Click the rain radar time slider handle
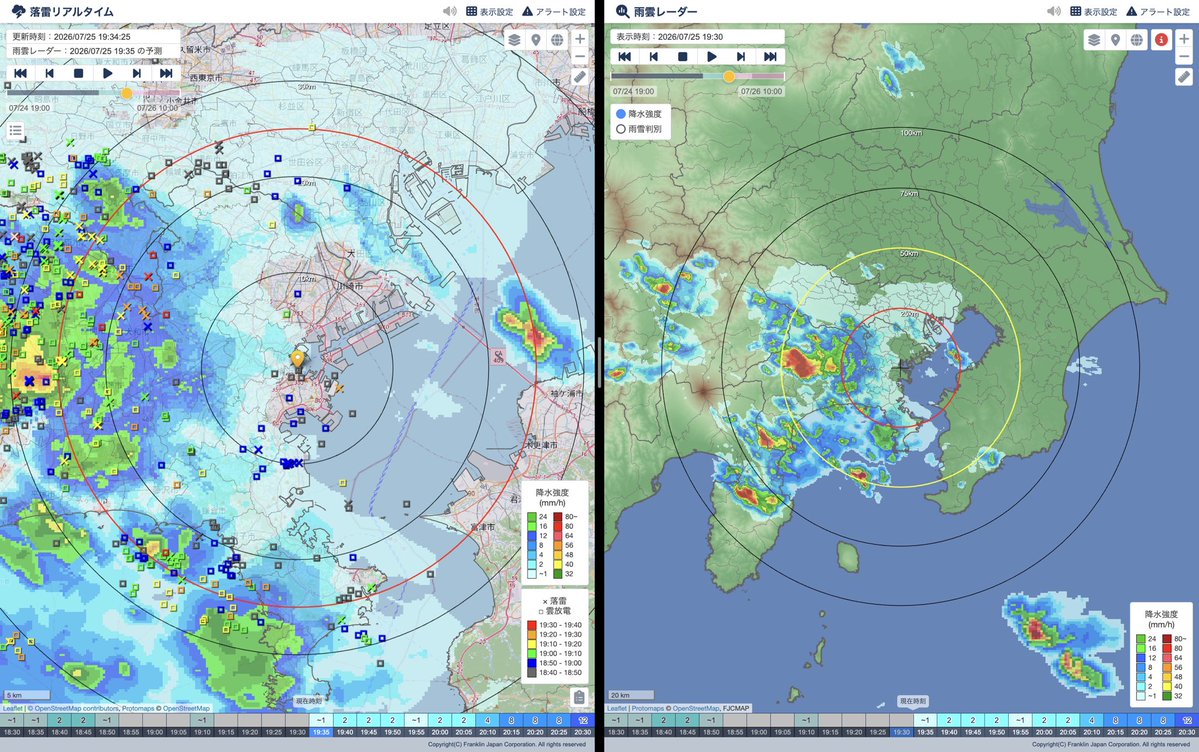Image resolution: width=1199 pixels, height=752 pixels. [x=729, y=77]
